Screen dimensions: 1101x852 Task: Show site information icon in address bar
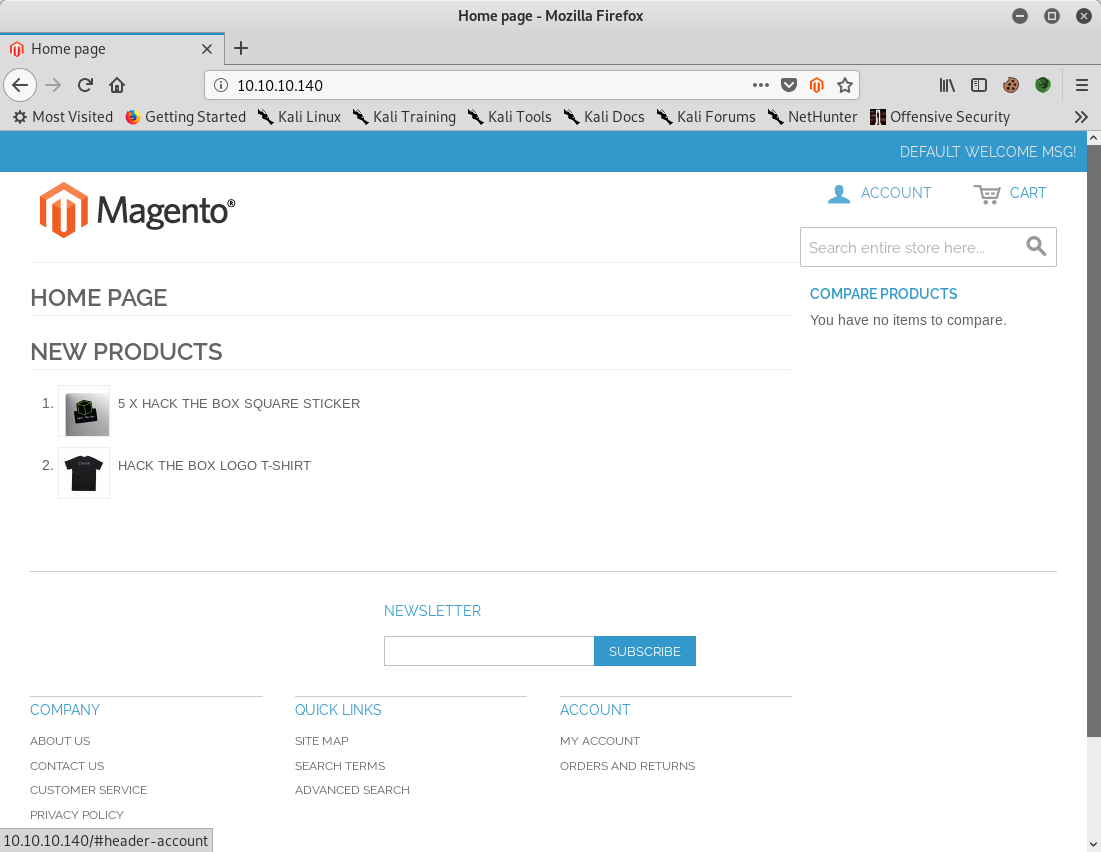221,85
